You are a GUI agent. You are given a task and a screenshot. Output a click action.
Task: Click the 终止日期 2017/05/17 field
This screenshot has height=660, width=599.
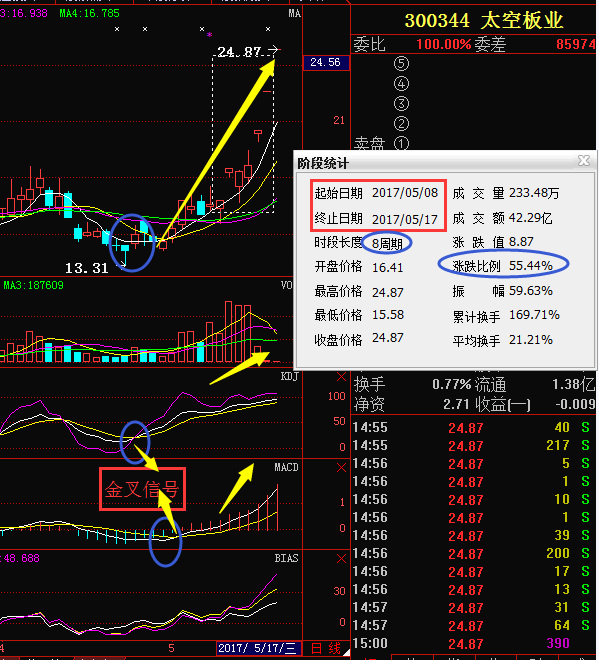pyautogui.click(x=376, y=219)
